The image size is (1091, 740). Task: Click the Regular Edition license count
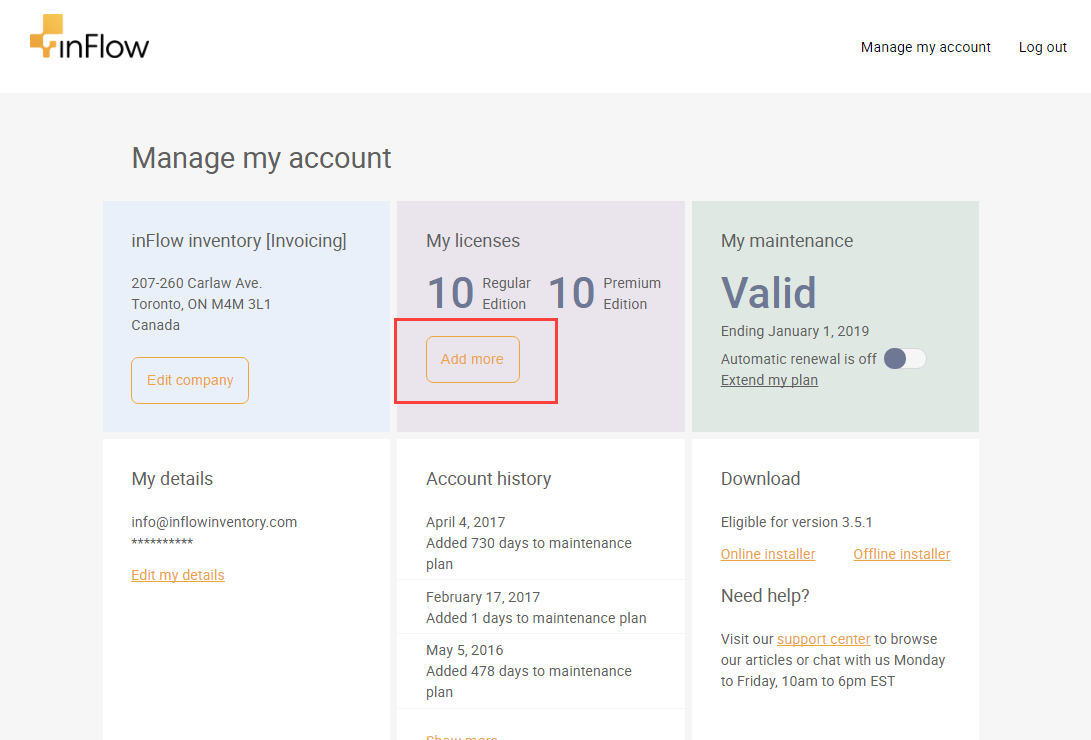[x=451, y=294]
